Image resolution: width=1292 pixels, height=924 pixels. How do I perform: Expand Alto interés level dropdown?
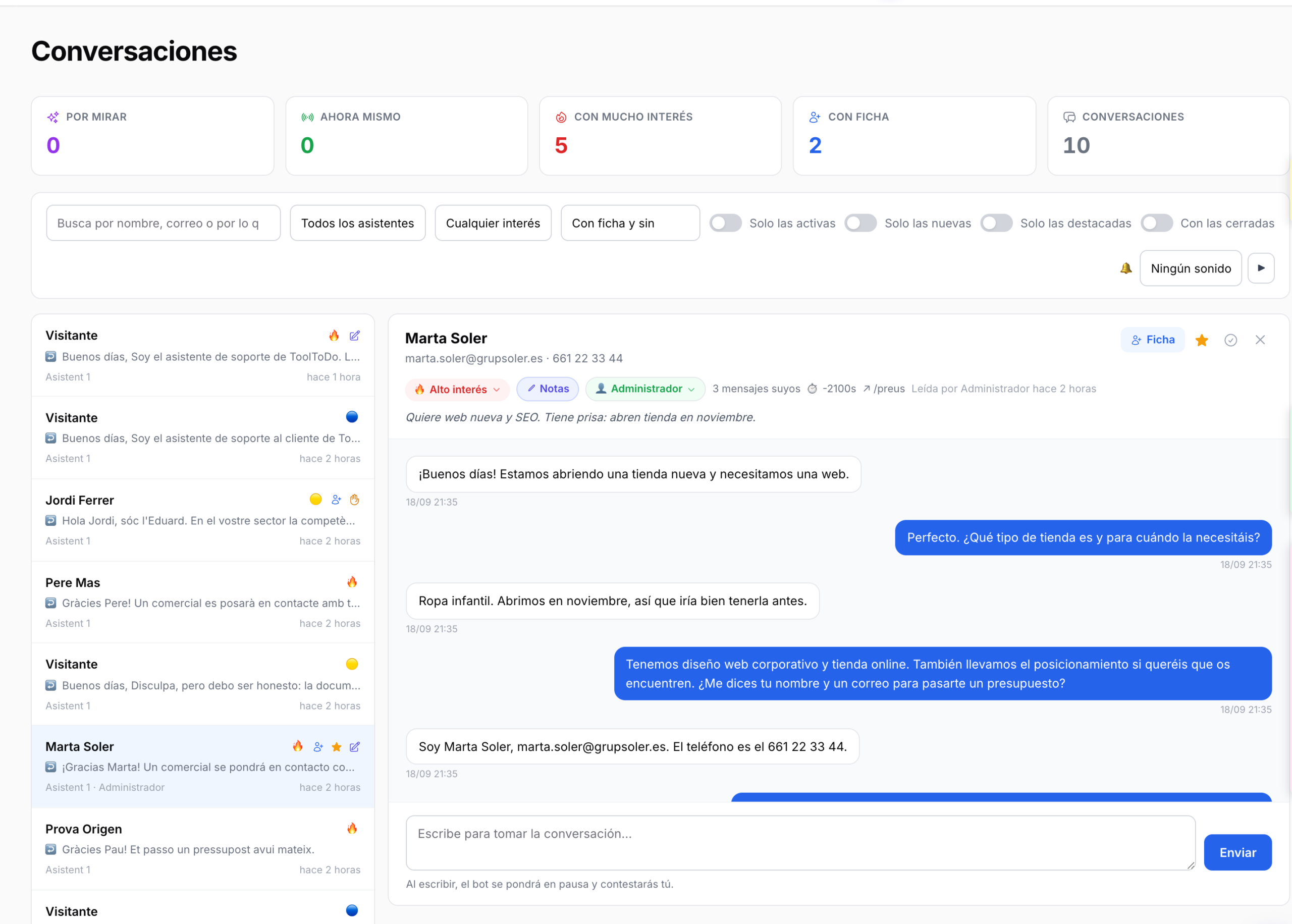(457, 389)
